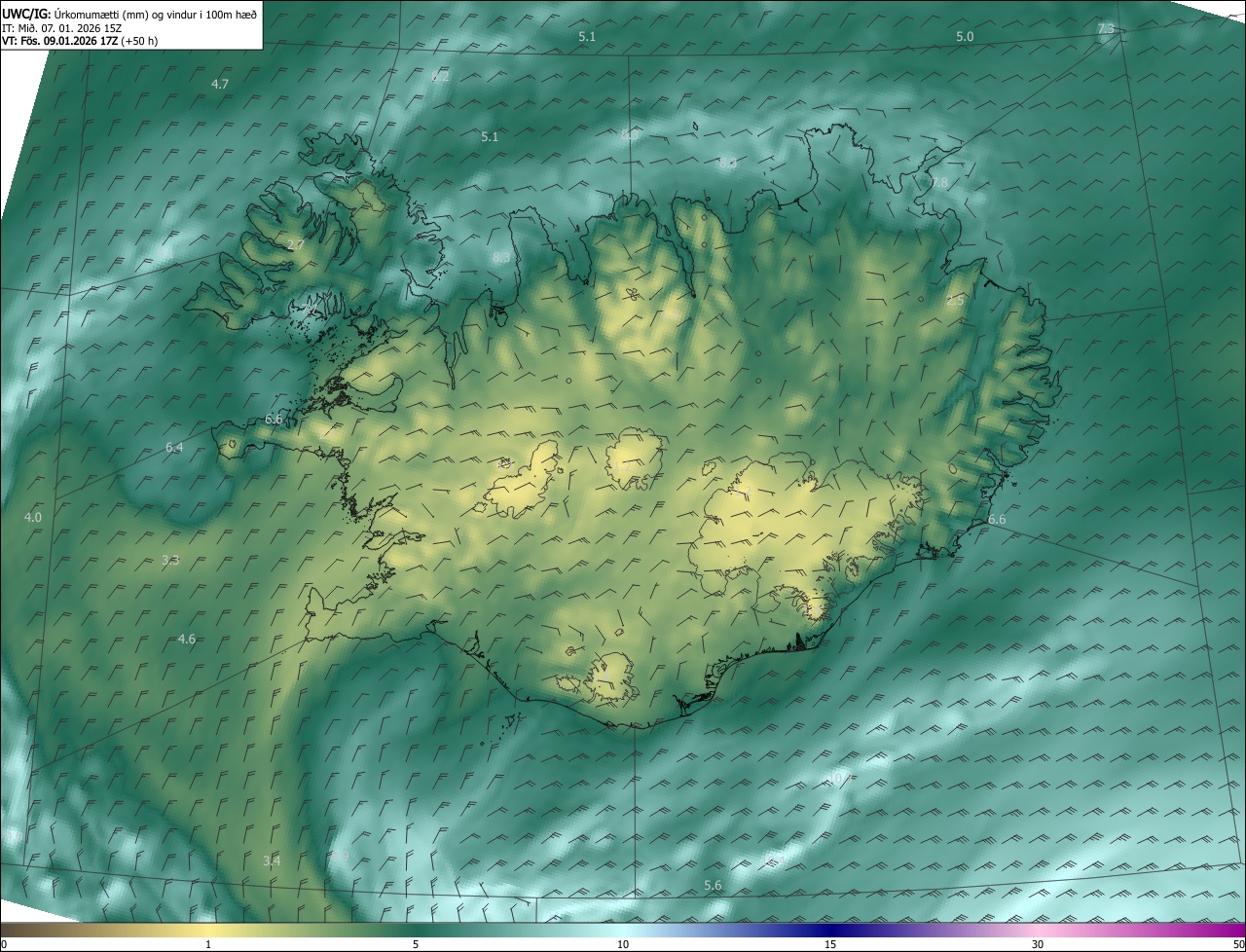The width and height of the screenshot is (1246, 952).
Task: Click the initial time line 'IT: Mið. 07. 01. 2026 15Z'
Action: pos(60,27)
